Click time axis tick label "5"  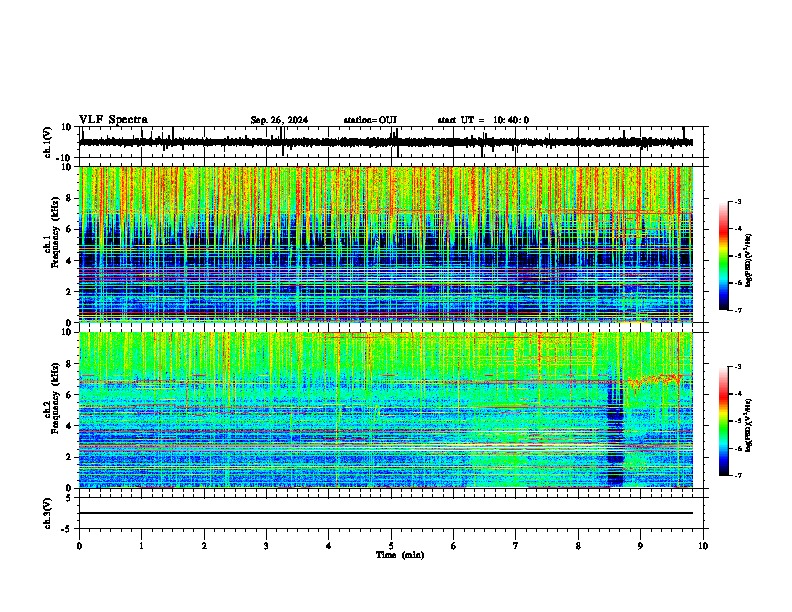pyautogui.click(x=391, y=546)
